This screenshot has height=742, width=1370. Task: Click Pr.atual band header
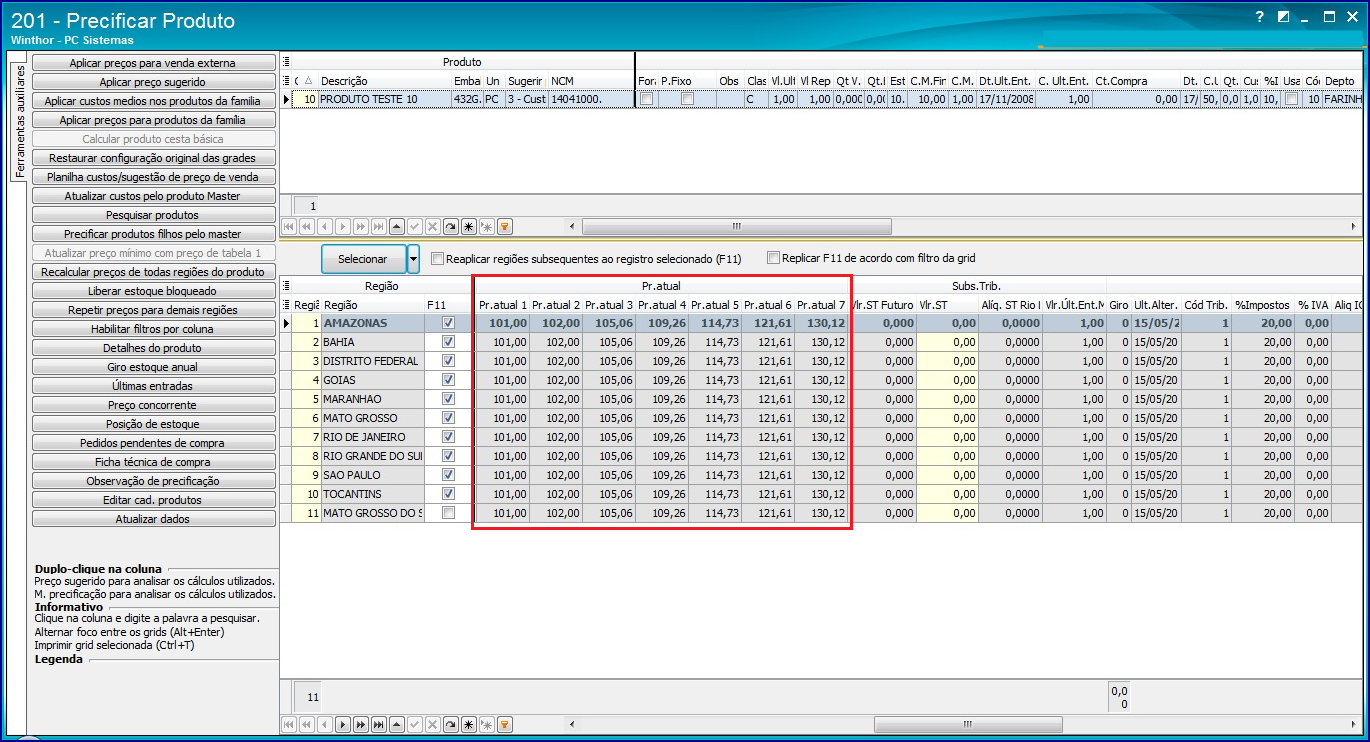pos(661,286)
